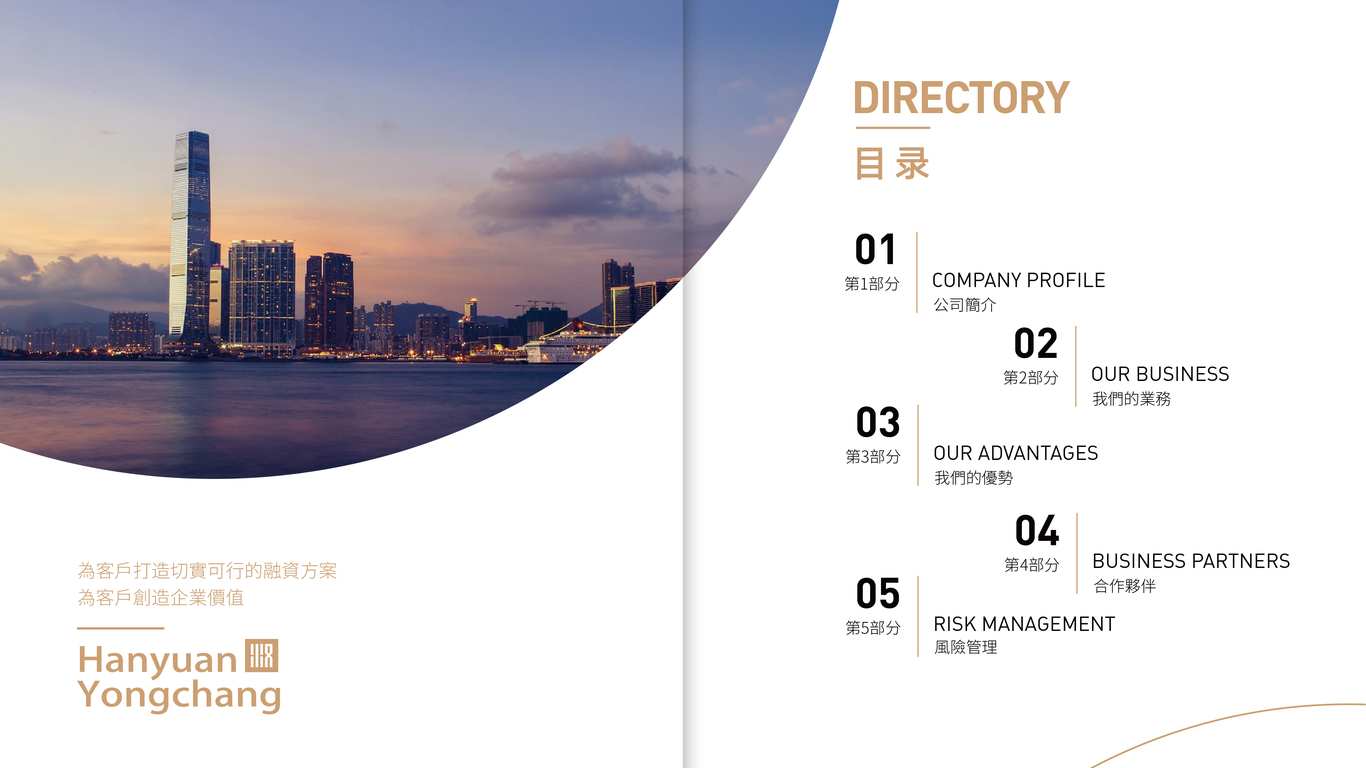Screen dimensions: 1366x768
Task: Click the Yongchang brand name text
Action: (x=179, y=697)
